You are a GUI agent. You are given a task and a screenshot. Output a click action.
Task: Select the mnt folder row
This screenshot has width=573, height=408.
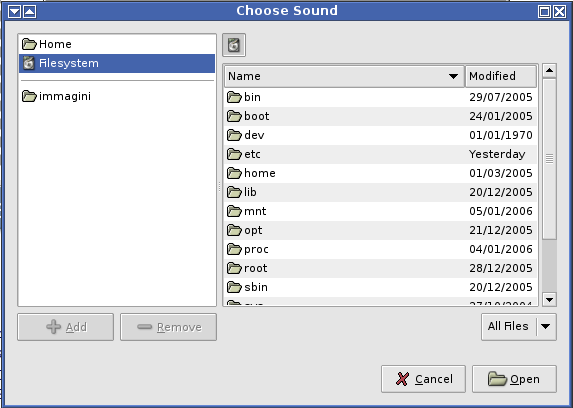click(x=380, y=211)
